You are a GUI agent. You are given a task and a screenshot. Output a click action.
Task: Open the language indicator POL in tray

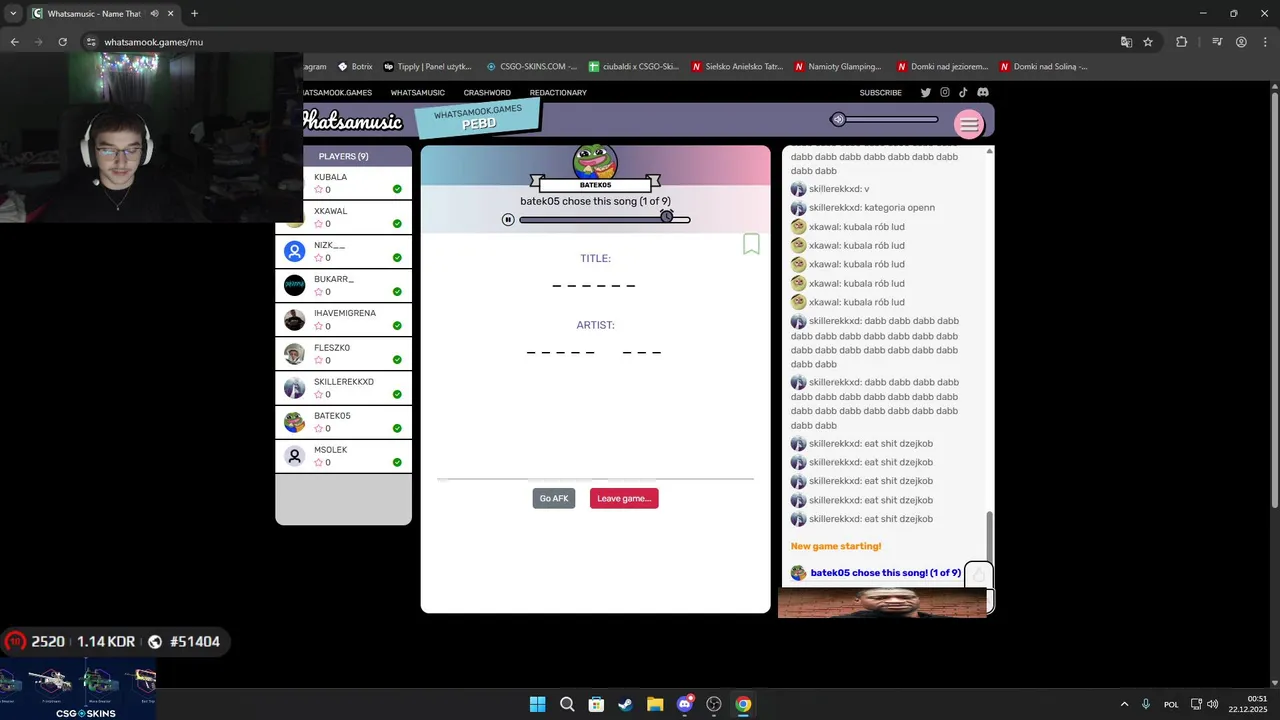tap(1171, 704)
